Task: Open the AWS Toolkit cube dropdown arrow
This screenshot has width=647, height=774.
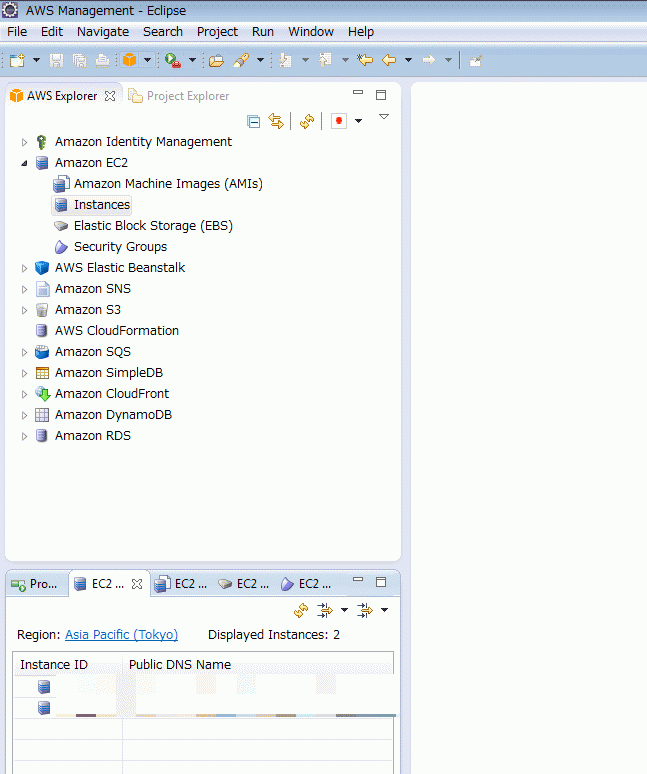Action: click(147, 60)
